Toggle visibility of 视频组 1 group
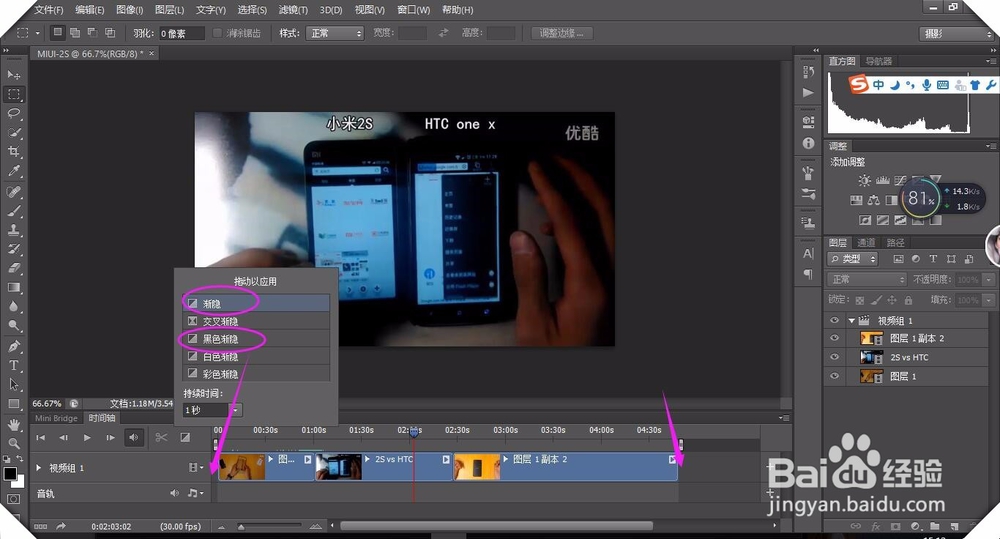The image size is (1000, 539). [834, 320]
